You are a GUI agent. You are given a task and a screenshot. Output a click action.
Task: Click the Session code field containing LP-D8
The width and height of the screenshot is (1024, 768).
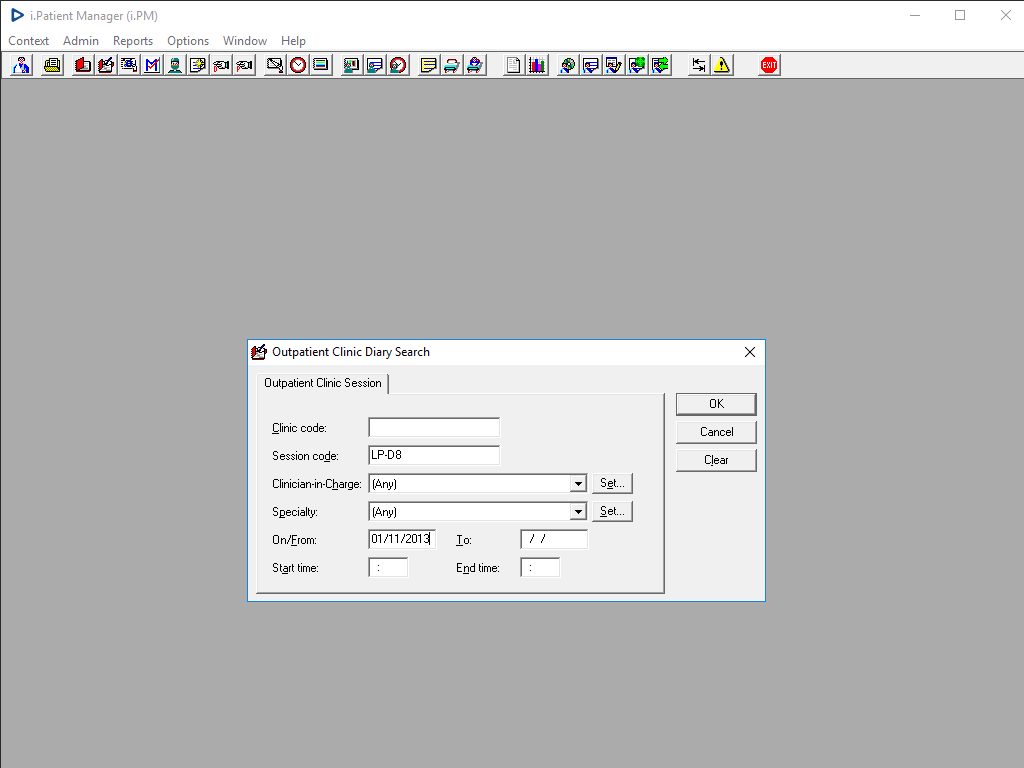coord(434,455)
